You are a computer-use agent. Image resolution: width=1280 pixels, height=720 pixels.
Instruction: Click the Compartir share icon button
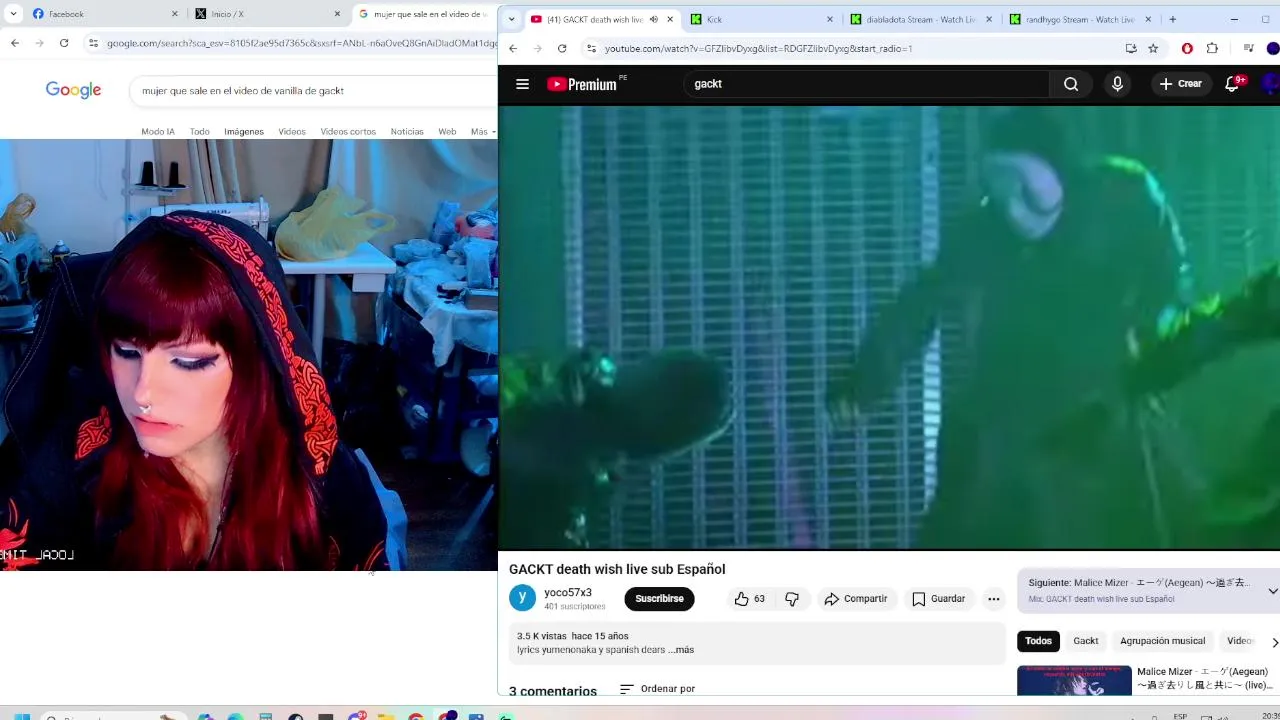(855, 599)
